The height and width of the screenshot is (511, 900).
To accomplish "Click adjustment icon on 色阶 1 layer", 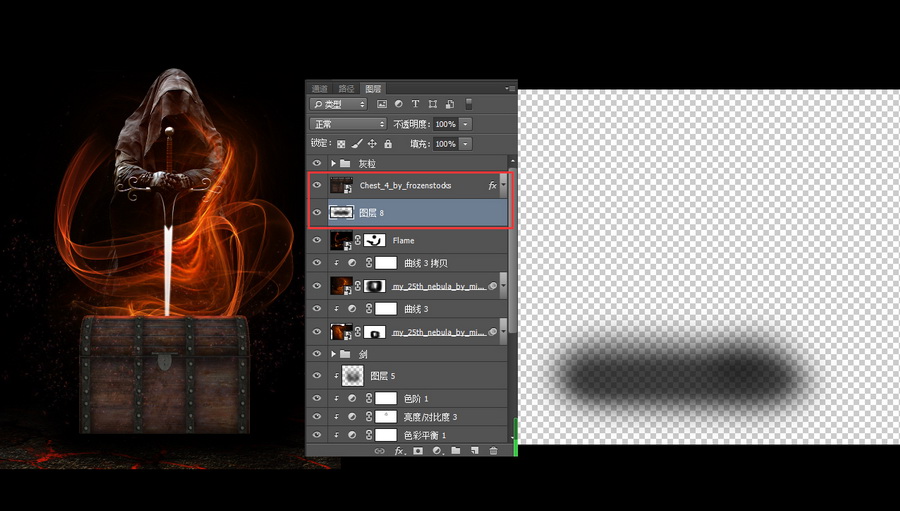I will tap(352, 398).
